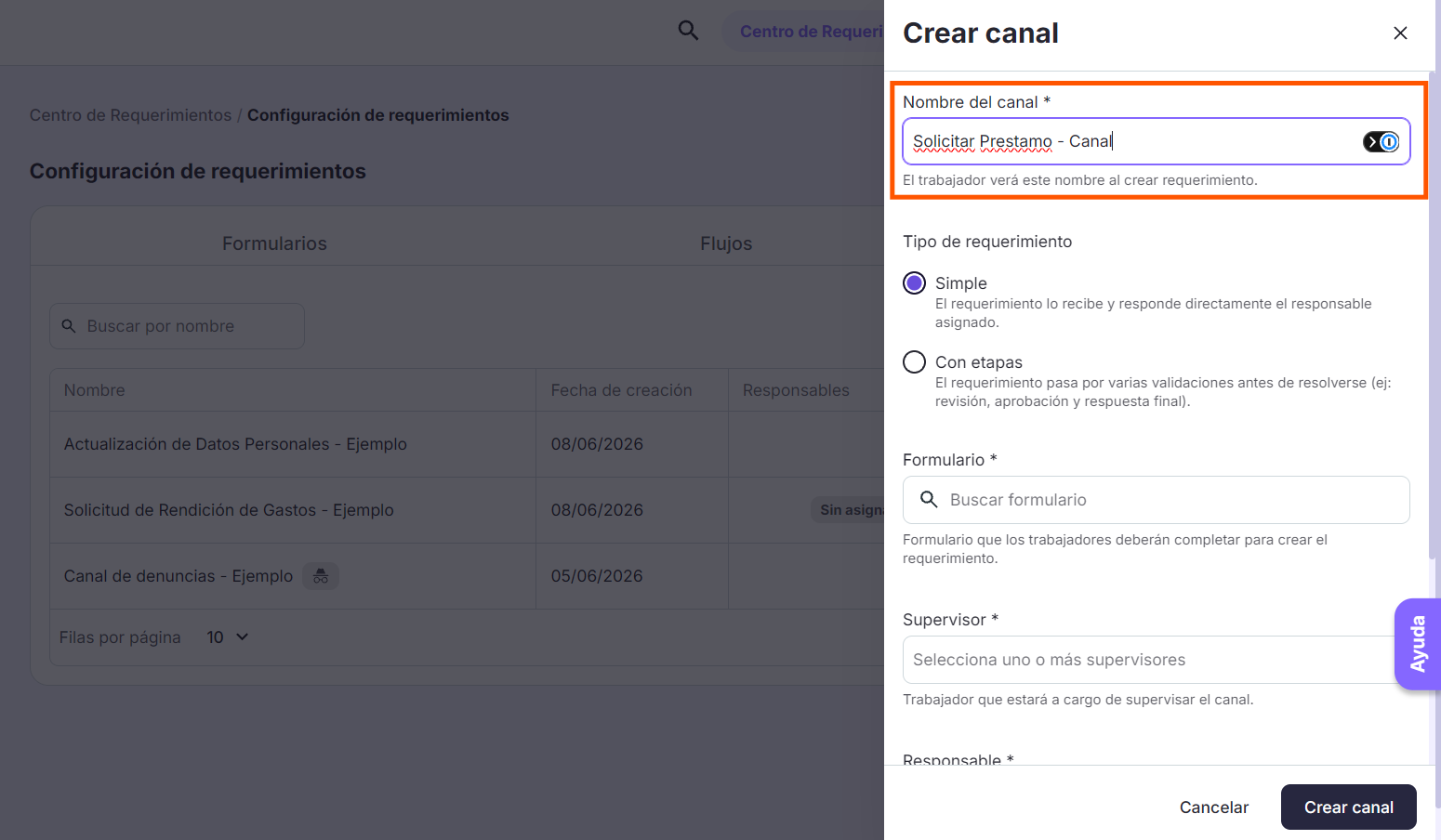The width and height of the screenshot is (1441, 840).
Task: Click Configuración de requerimientos breadcrumb text
Action: (x=377, y=115)
